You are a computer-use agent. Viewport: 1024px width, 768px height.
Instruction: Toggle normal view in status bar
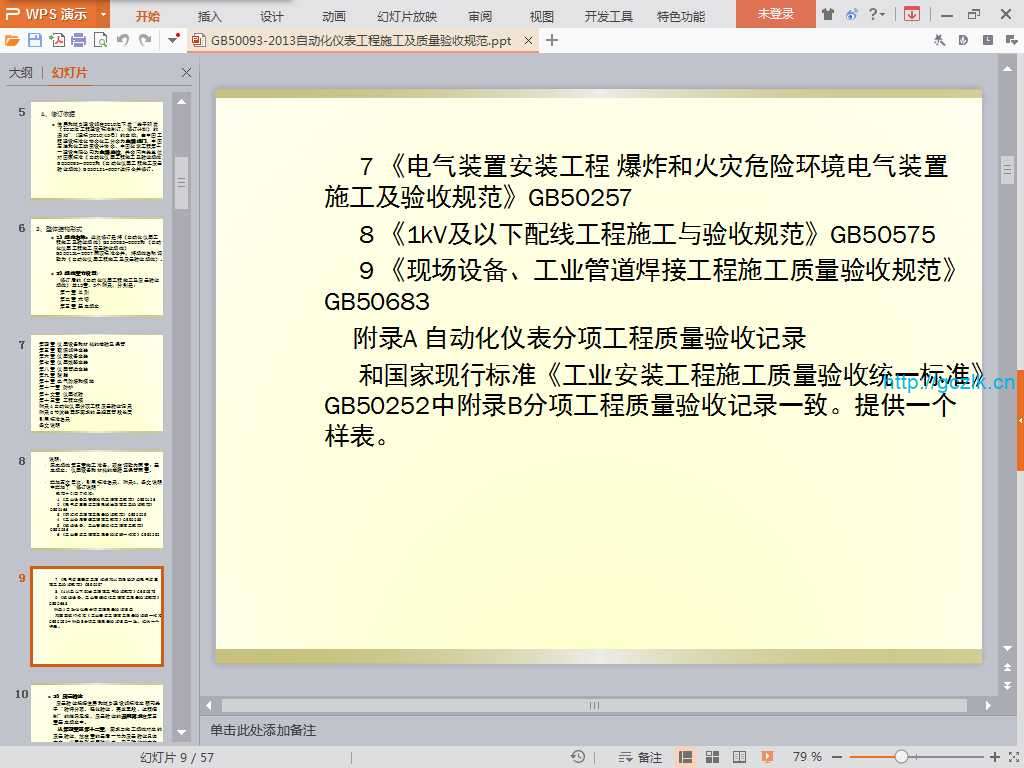[x=686, y=757]
